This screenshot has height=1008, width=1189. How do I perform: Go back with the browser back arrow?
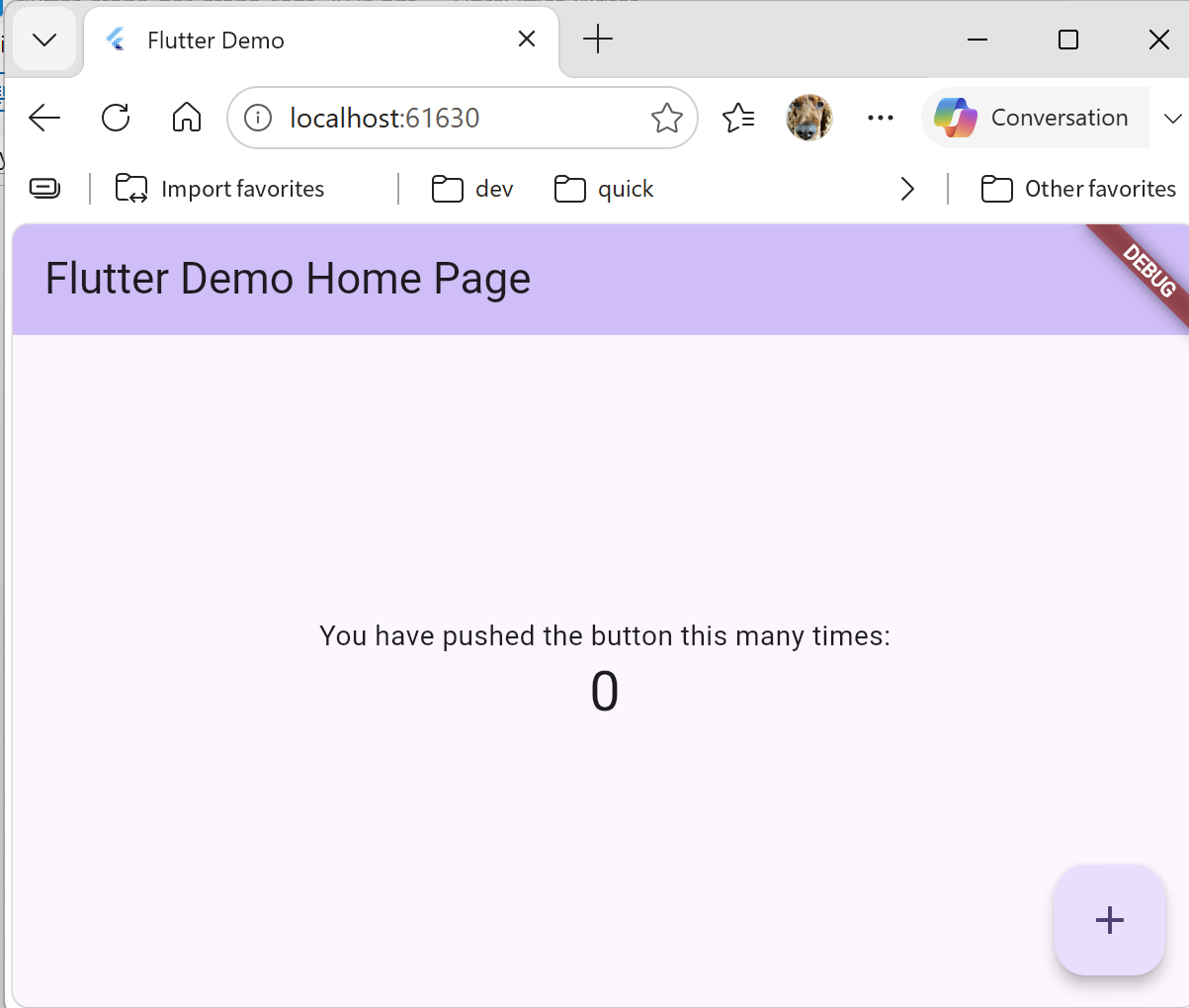pyautogui.click(x=44, y=118)
